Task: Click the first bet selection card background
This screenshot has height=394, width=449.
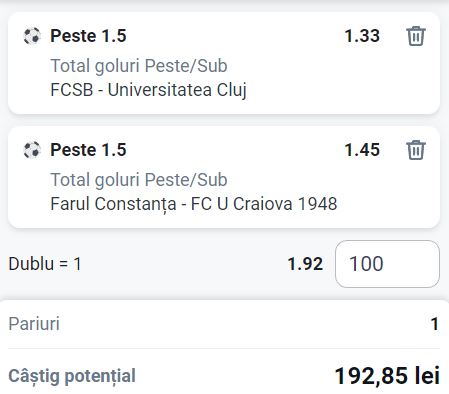Action: [x=224, y=63]
